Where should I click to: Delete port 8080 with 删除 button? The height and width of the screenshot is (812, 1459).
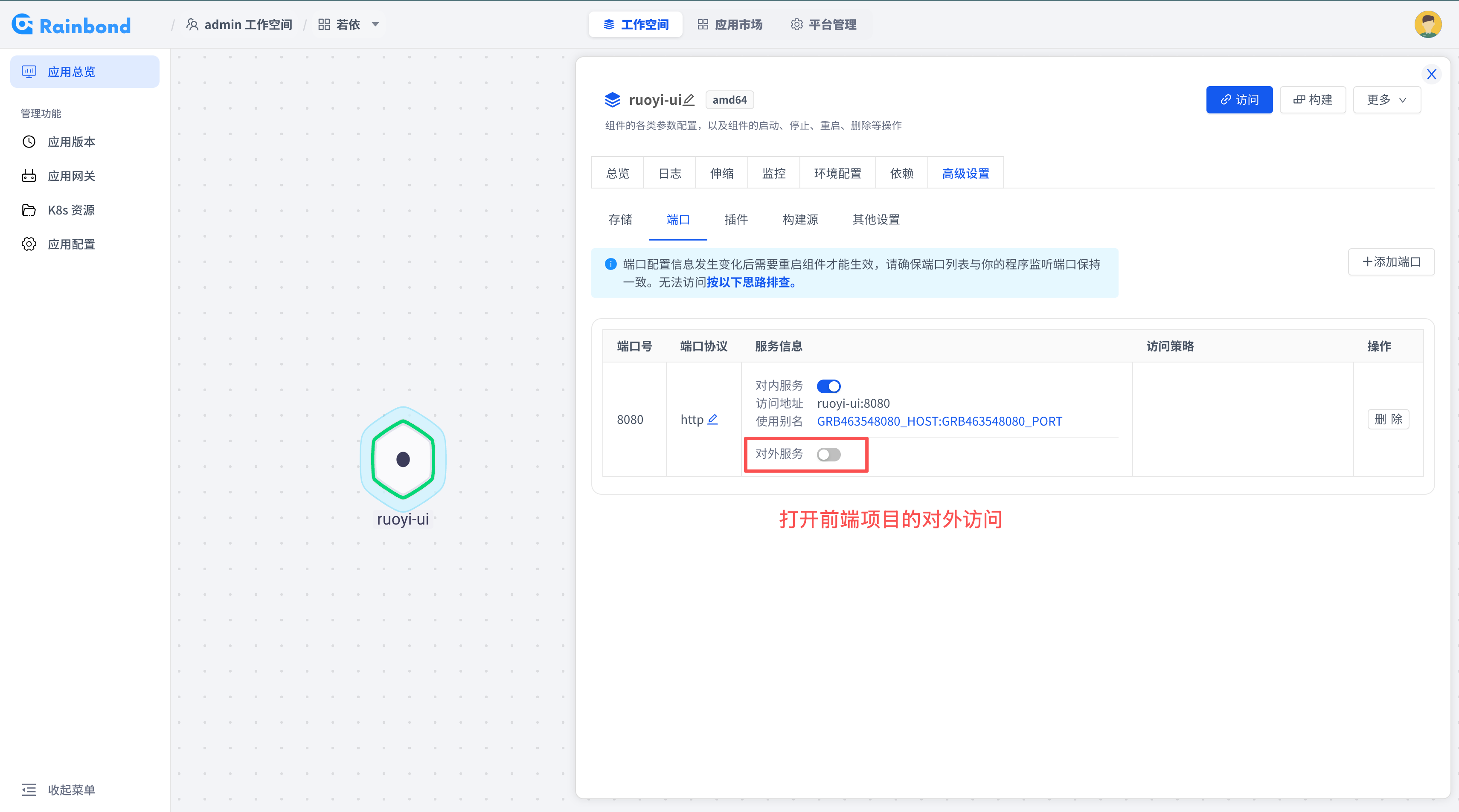(x=1388, y=419)
